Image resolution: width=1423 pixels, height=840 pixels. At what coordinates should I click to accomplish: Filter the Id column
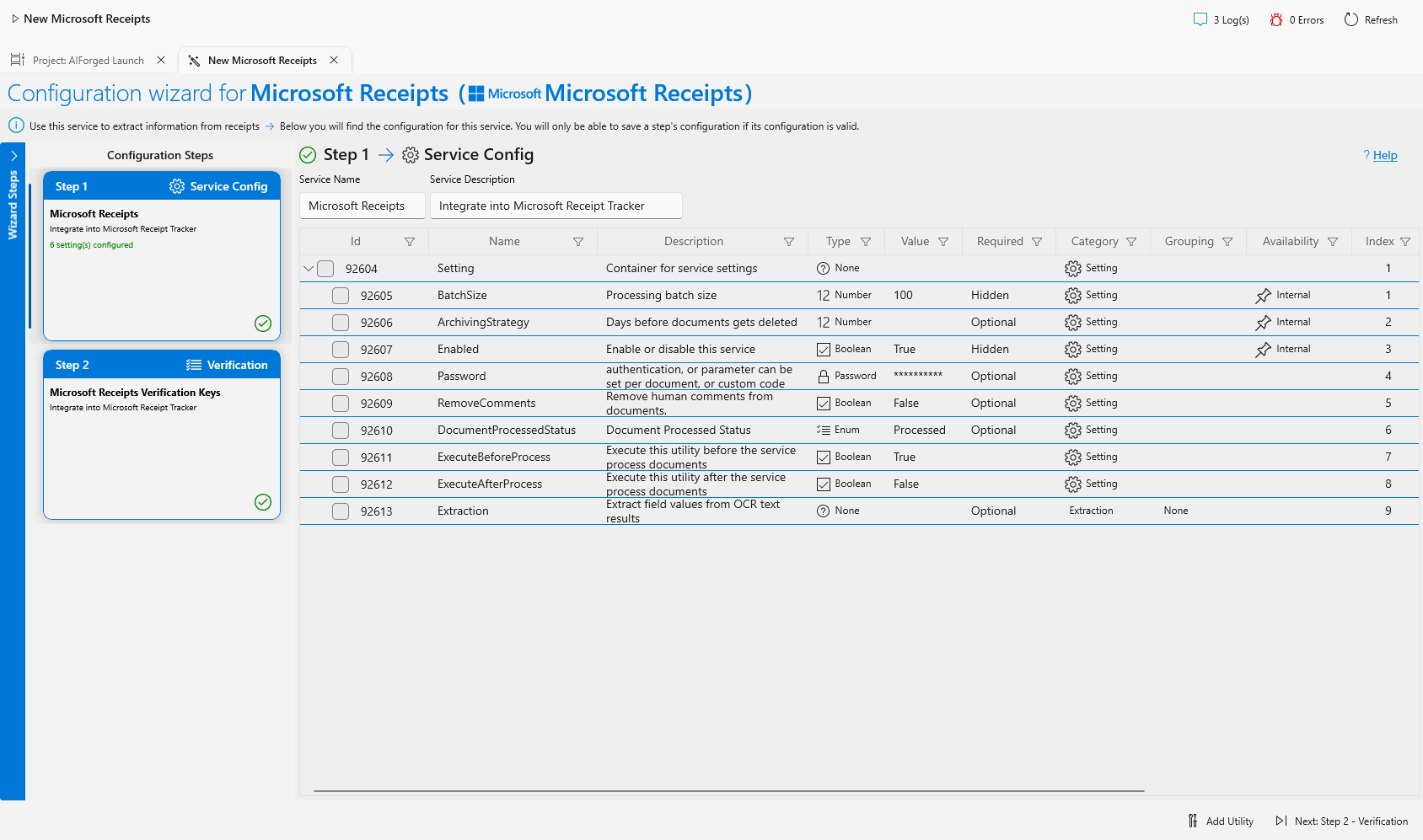click(410, 242)
